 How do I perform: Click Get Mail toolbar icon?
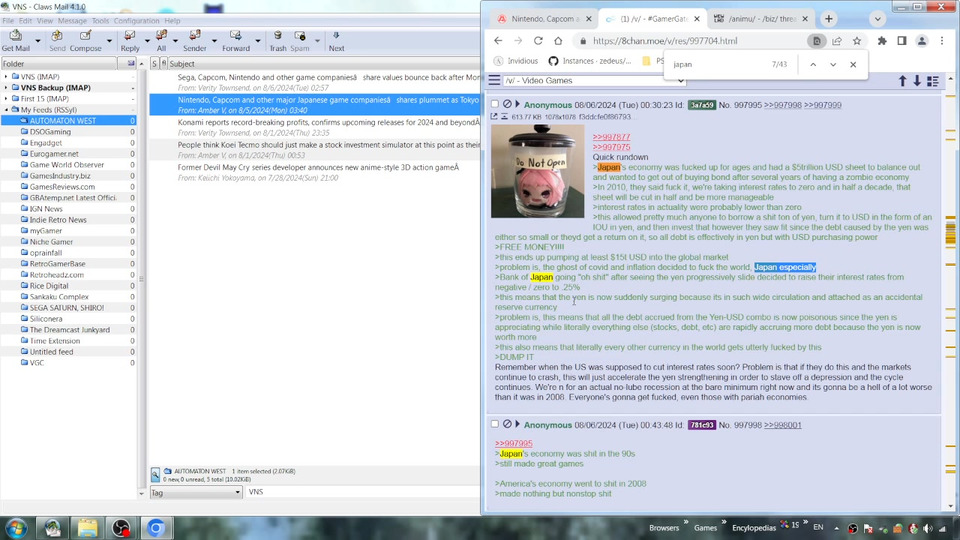point(15,40)
